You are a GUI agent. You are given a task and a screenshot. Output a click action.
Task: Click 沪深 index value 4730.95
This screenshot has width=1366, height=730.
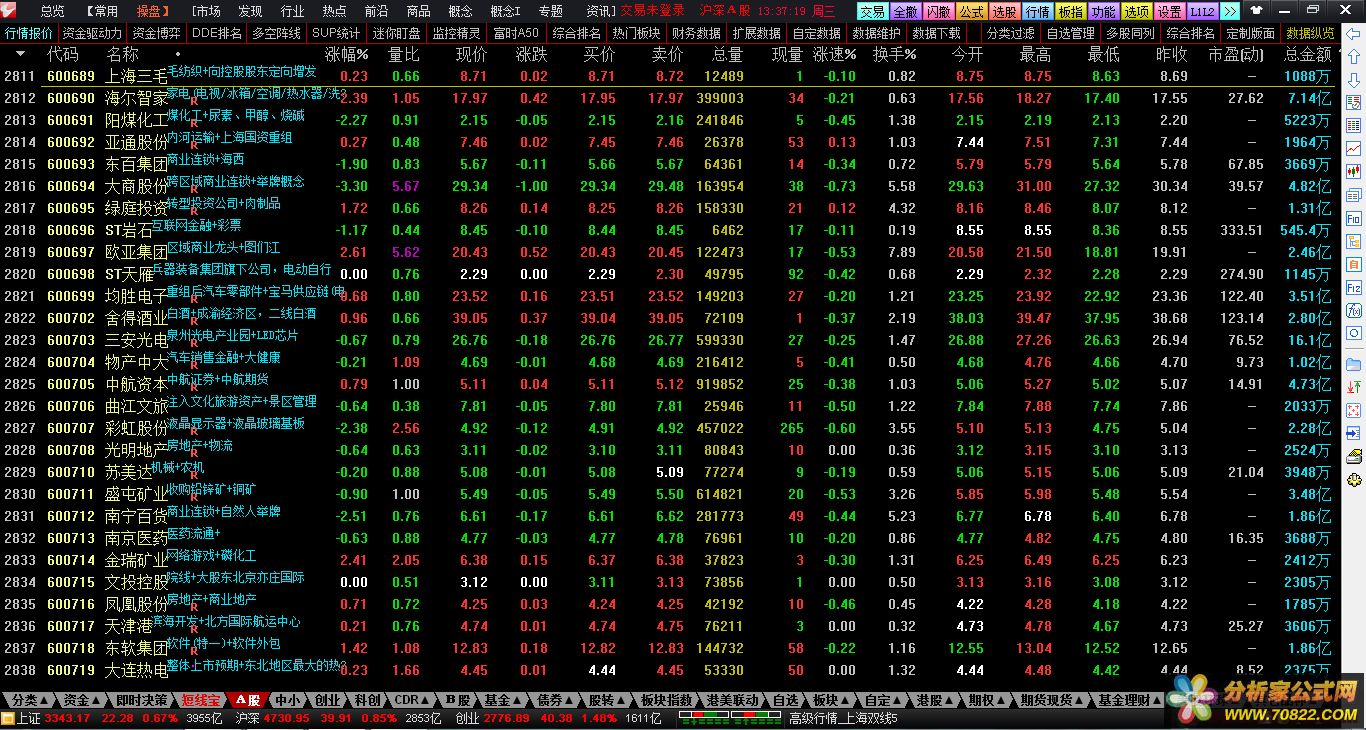click(286, 718)
